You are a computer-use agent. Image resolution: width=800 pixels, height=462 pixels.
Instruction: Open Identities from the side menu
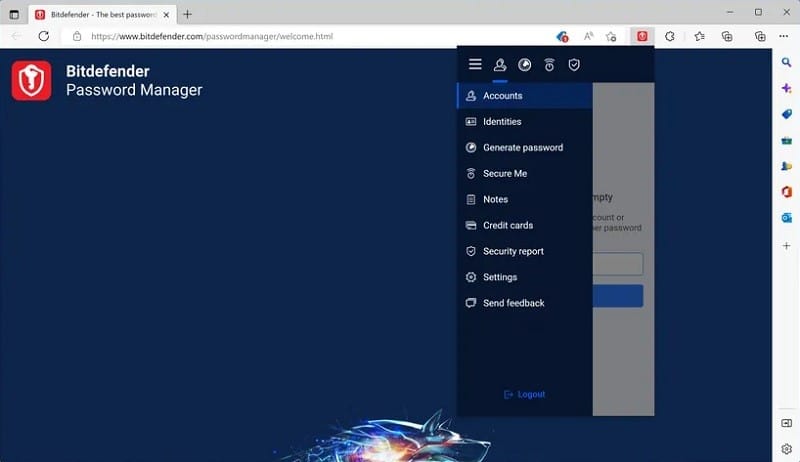coord(525,122)
